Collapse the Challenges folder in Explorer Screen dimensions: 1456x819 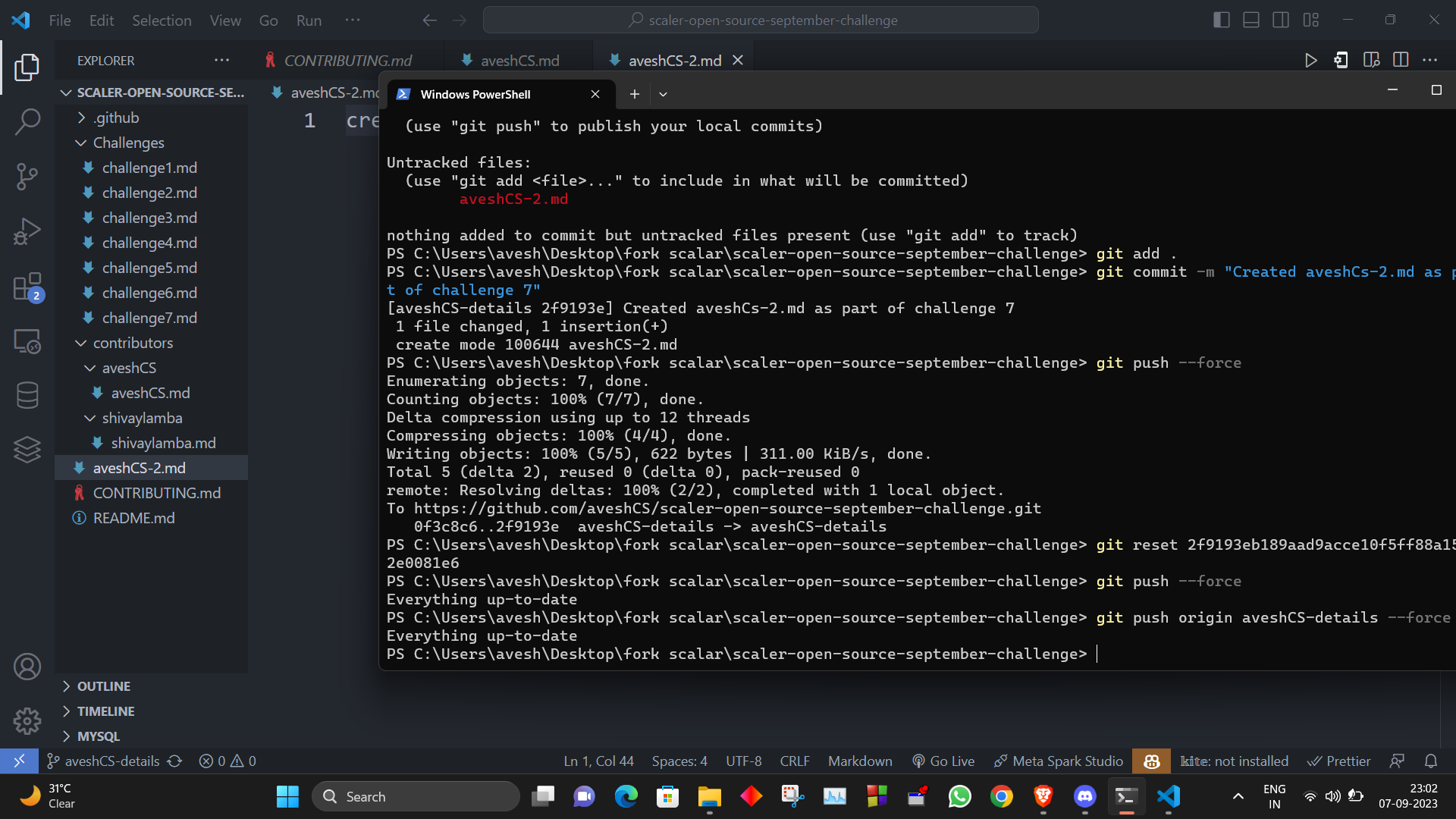click(81, 143)
